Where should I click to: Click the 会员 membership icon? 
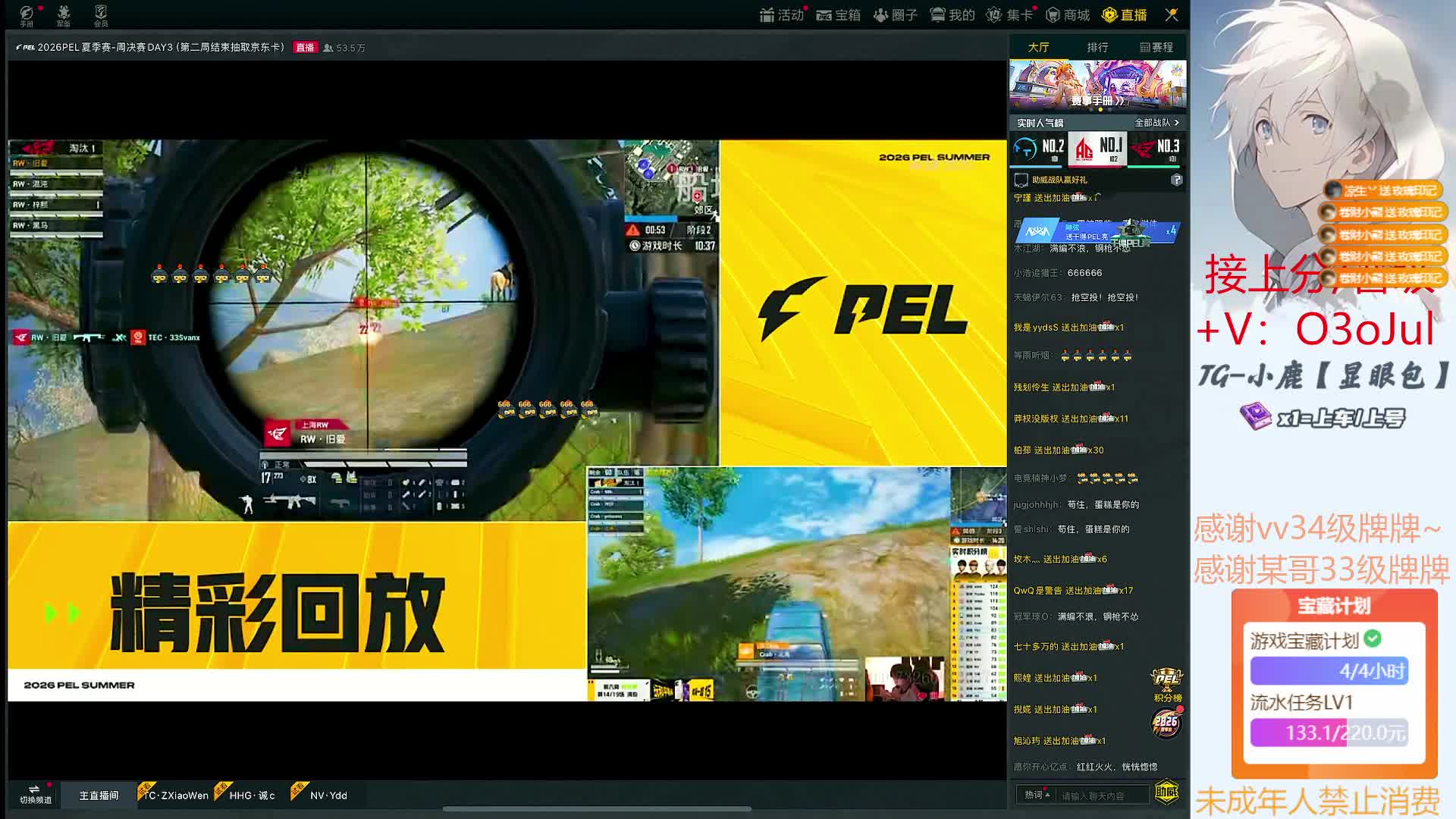(x=101, y=15)
